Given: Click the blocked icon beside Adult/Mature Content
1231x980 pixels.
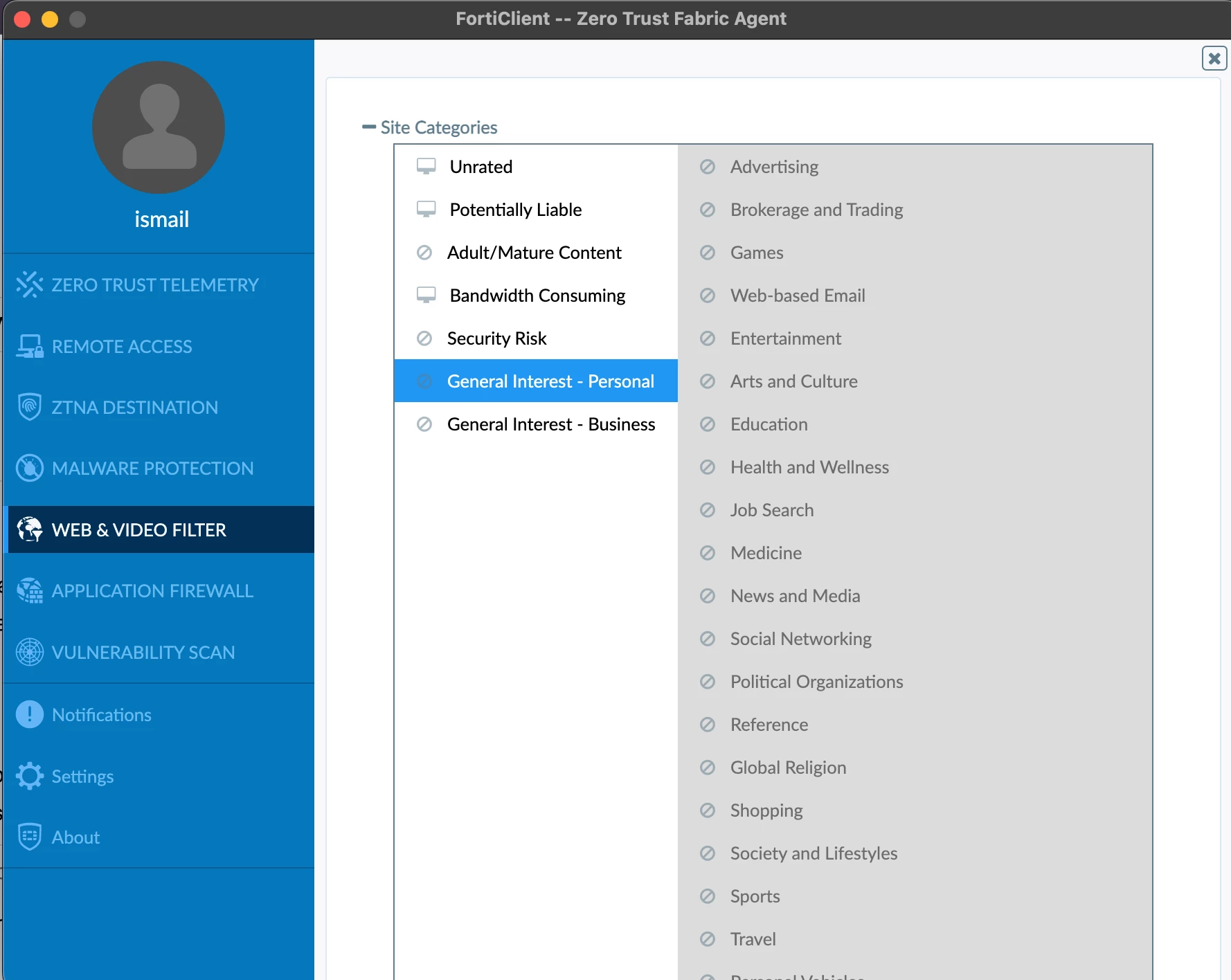Looking at the screenshot, I should (x=424, y=253).
